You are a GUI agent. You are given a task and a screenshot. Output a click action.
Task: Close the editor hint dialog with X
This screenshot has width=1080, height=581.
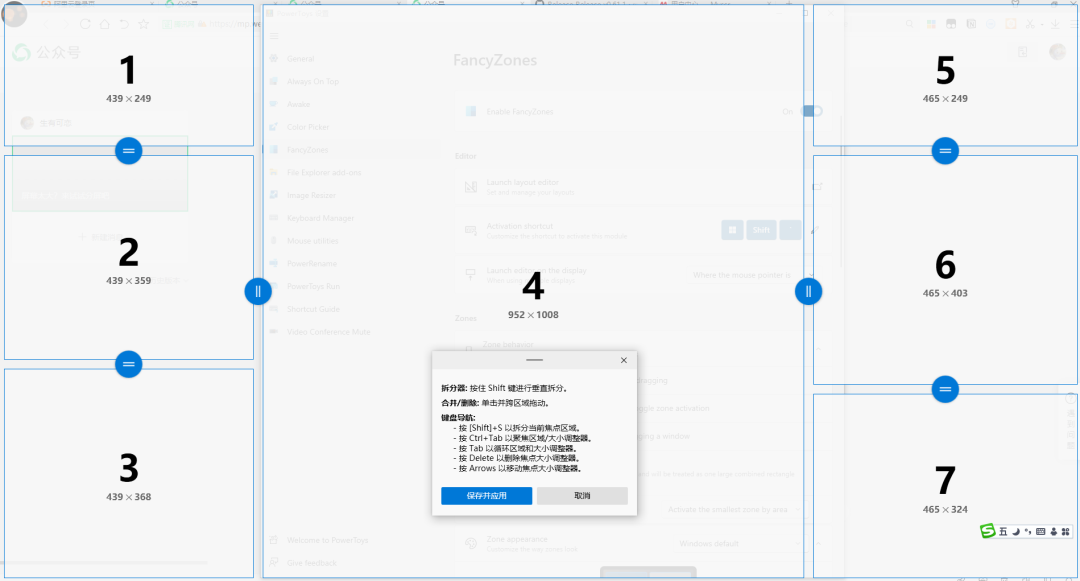[623, 360]
